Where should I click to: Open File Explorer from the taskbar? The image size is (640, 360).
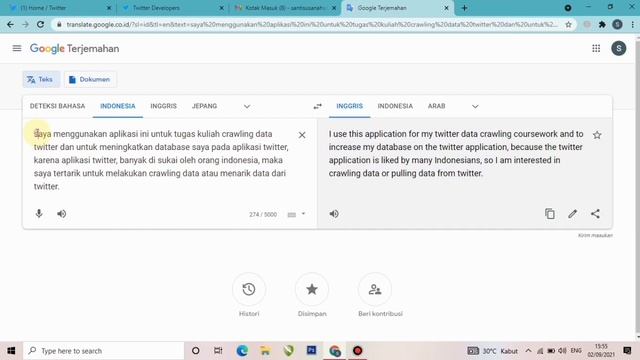coord(265,351)
